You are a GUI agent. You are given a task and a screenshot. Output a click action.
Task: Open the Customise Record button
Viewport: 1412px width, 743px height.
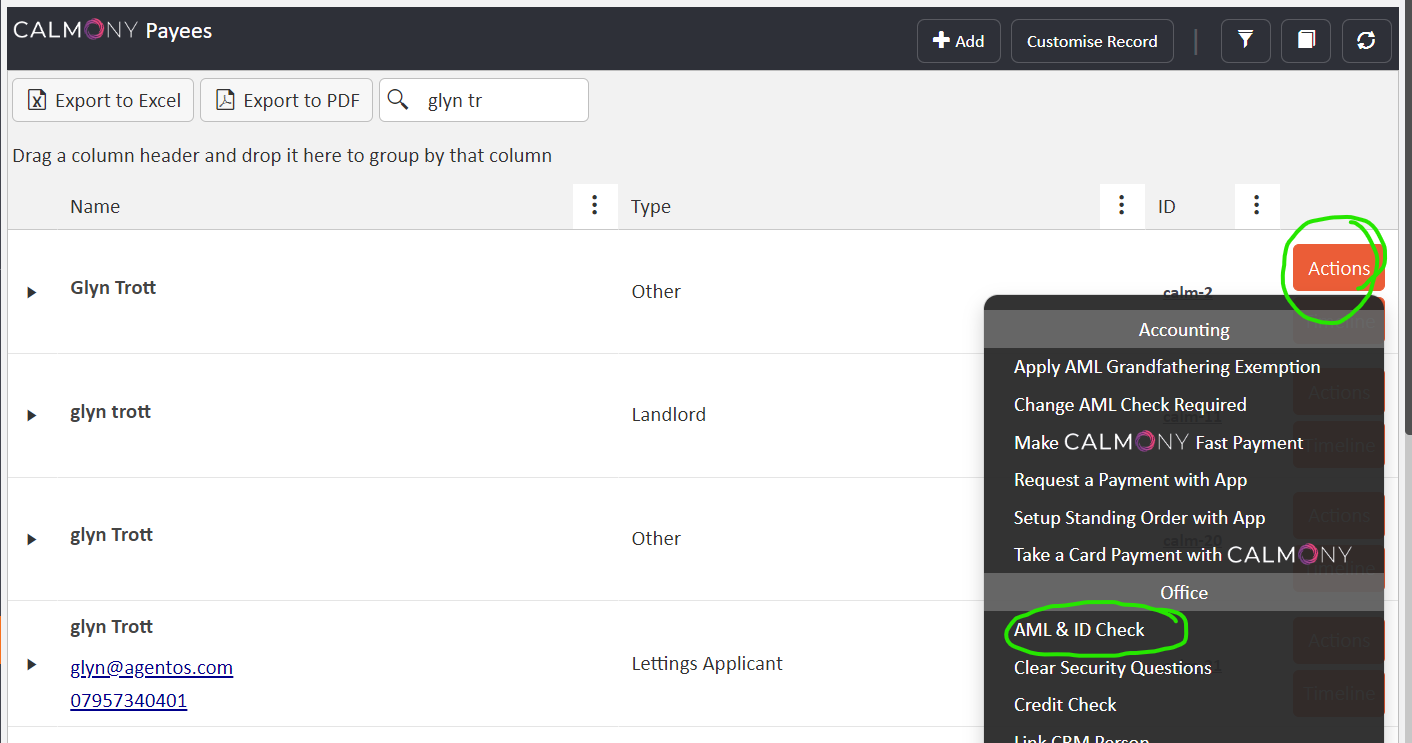pyautogui.click(x=1092, y=41)
